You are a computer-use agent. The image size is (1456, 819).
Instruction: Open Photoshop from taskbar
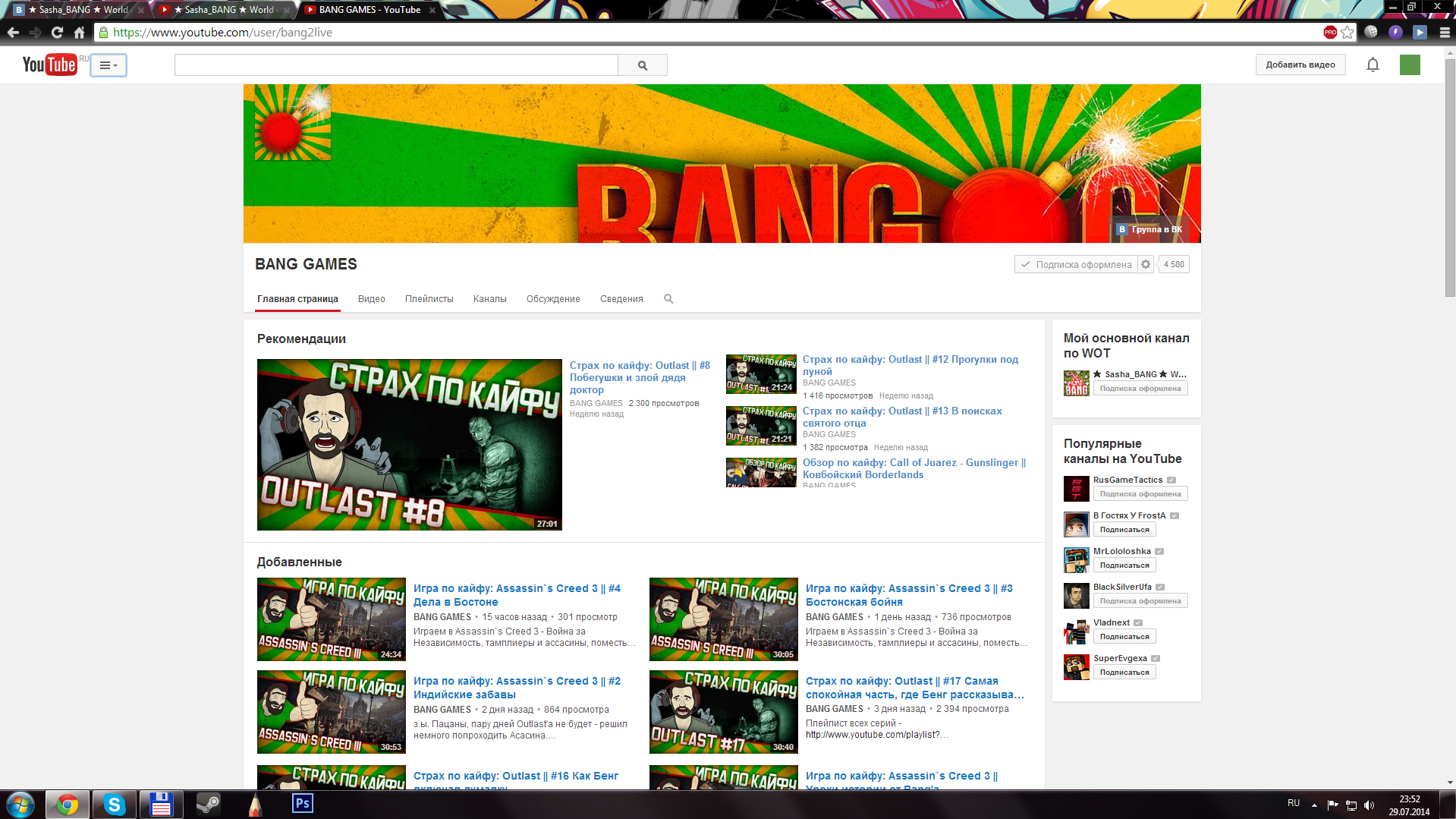pos(302,803)
